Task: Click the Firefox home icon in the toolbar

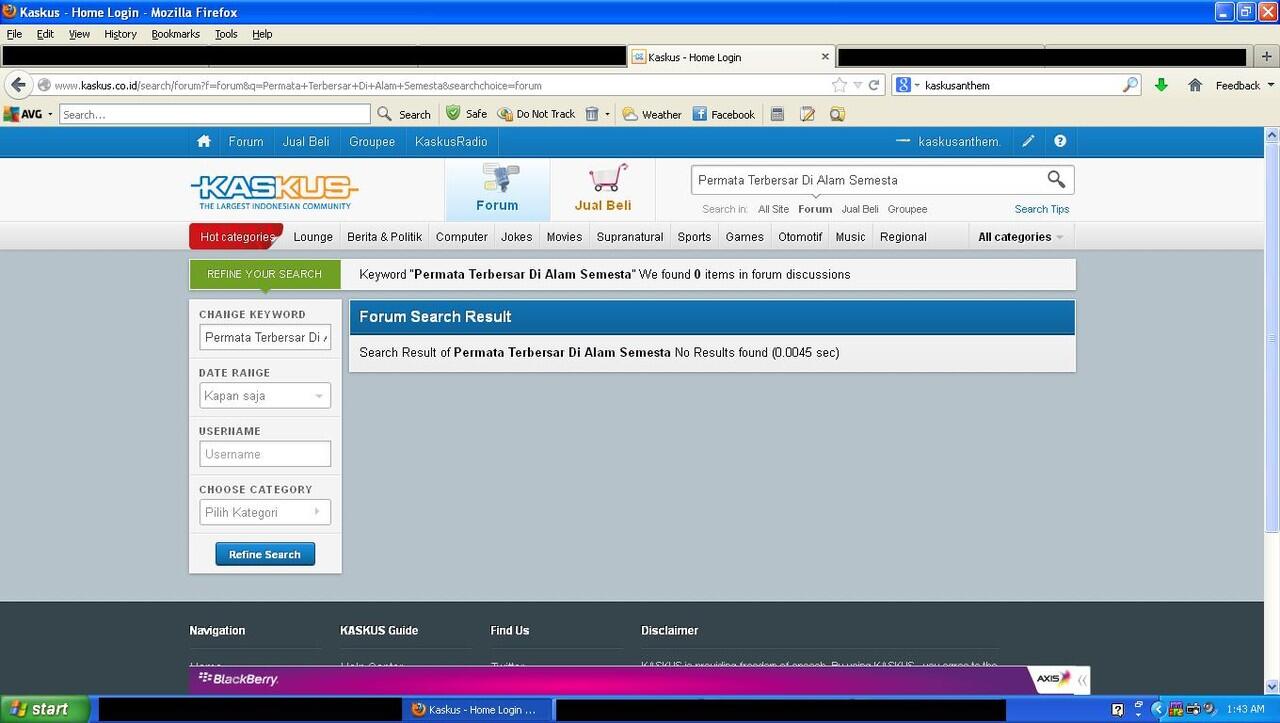Action: point(1195,85)
